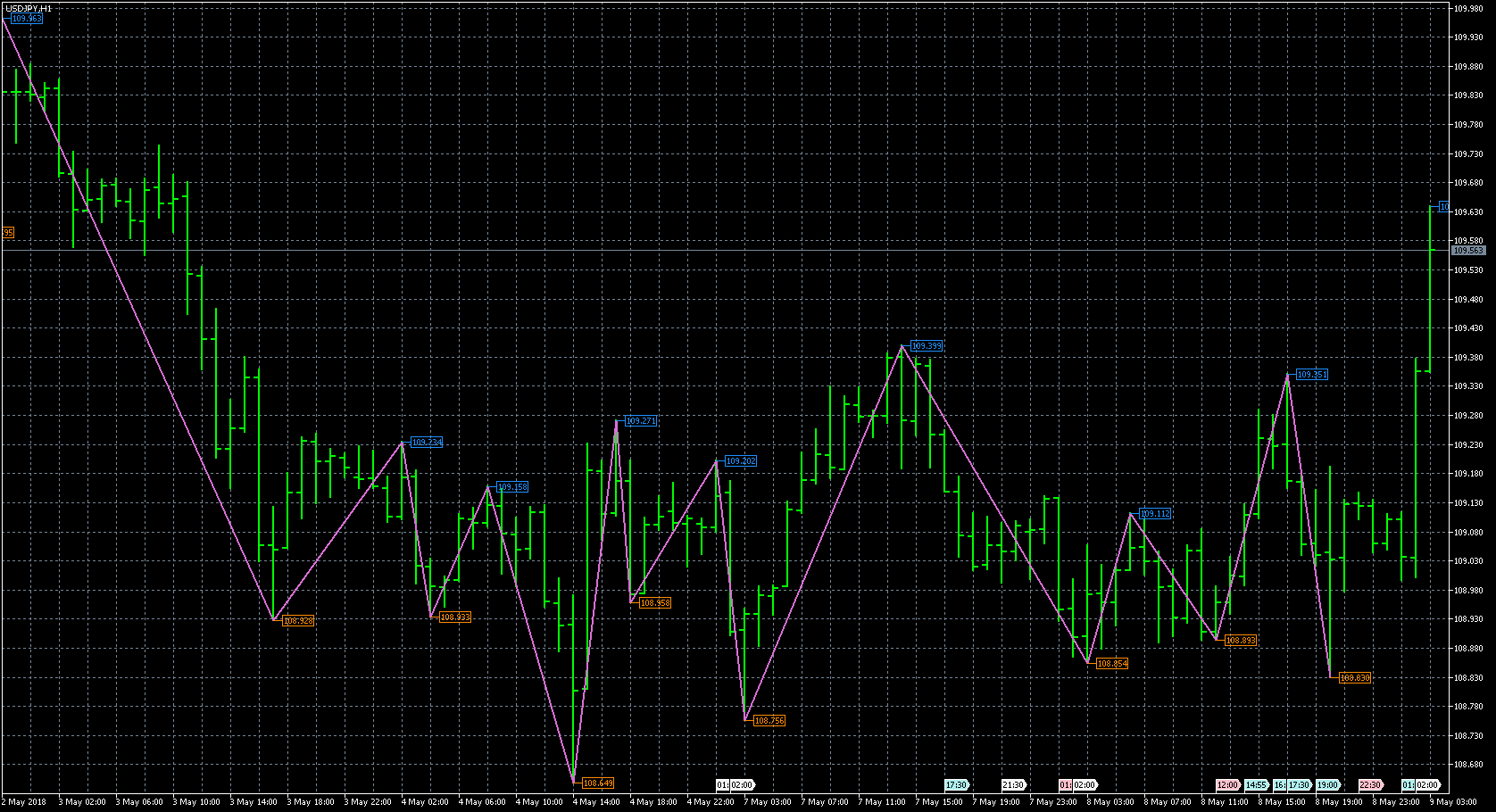Image resolution: width=1496 pixels, height=812 pixels.
Task: Select the 109.399 swing high label
Action: 926,346
